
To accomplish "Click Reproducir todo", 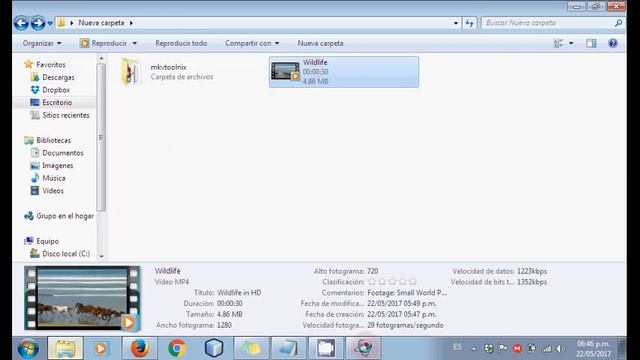I will (181, 43).
